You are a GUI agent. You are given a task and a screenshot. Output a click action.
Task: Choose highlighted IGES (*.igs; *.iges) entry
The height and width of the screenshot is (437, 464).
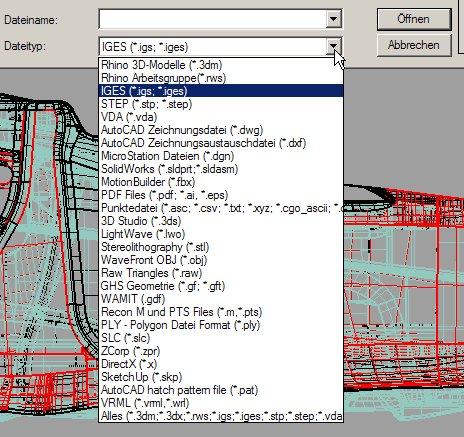click(221, 91)
